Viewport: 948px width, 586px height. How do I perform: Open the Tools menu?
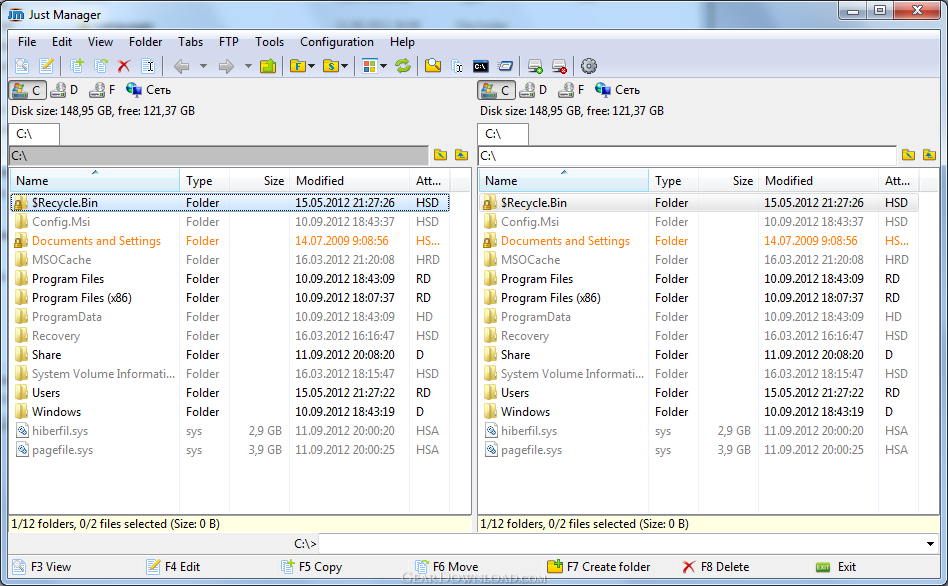pyautogui.click(x=269, y=42)
